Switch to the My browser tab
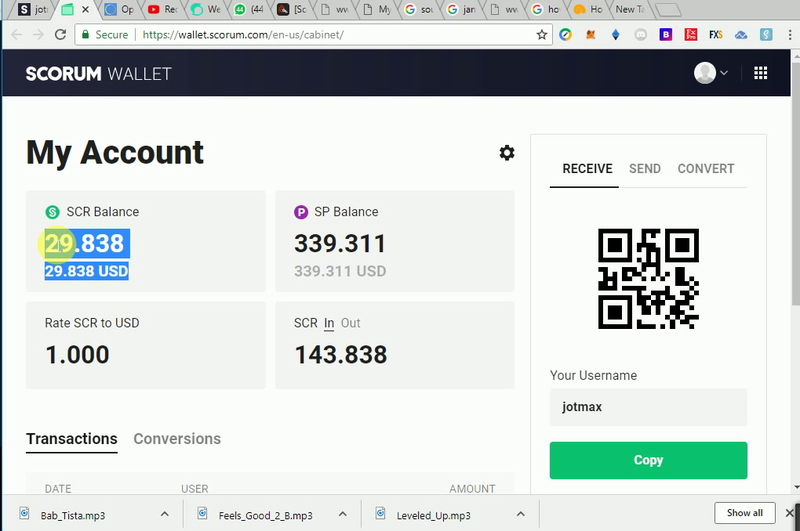The width and height of the screenshot is (800, 531). [x=378, y=9]
